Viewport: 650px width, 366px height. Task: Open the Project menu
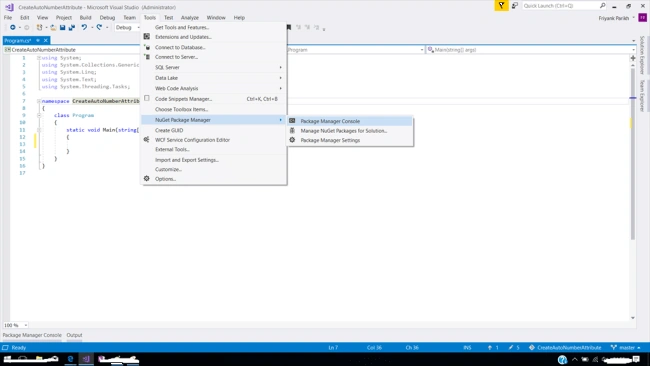pos(64,17)
